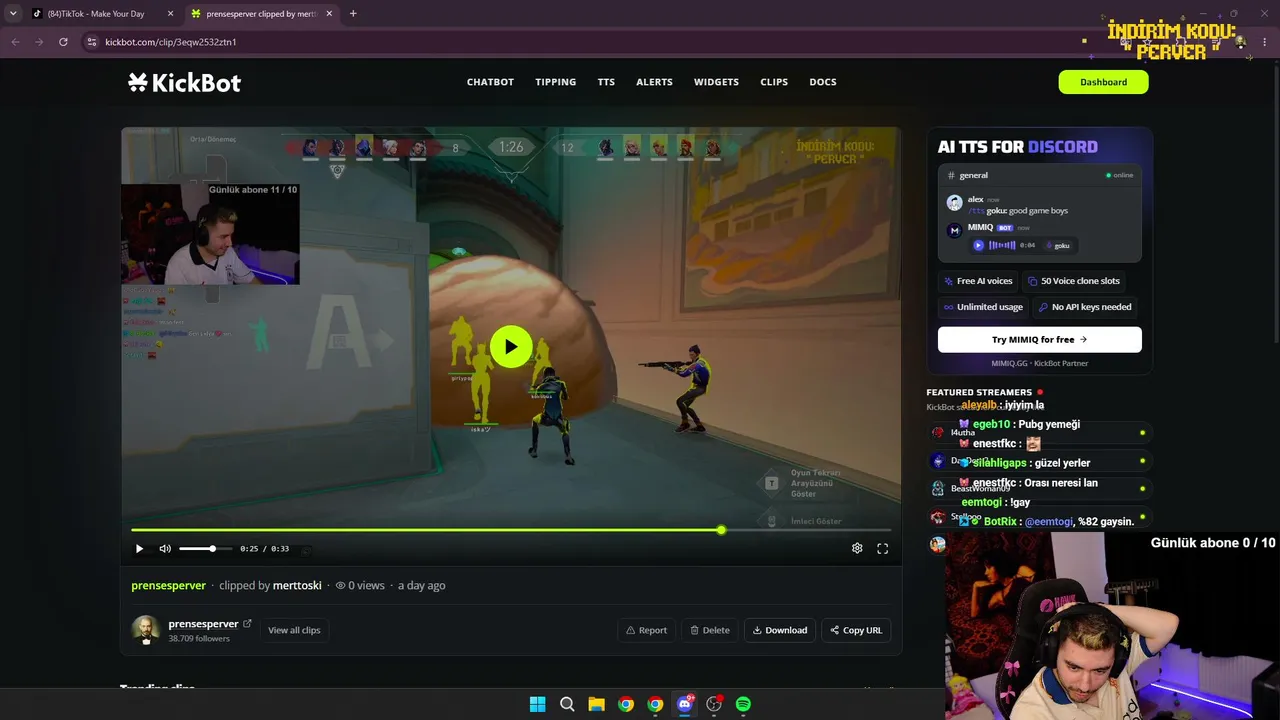Open the CLIPS menu item

(774, 82)
